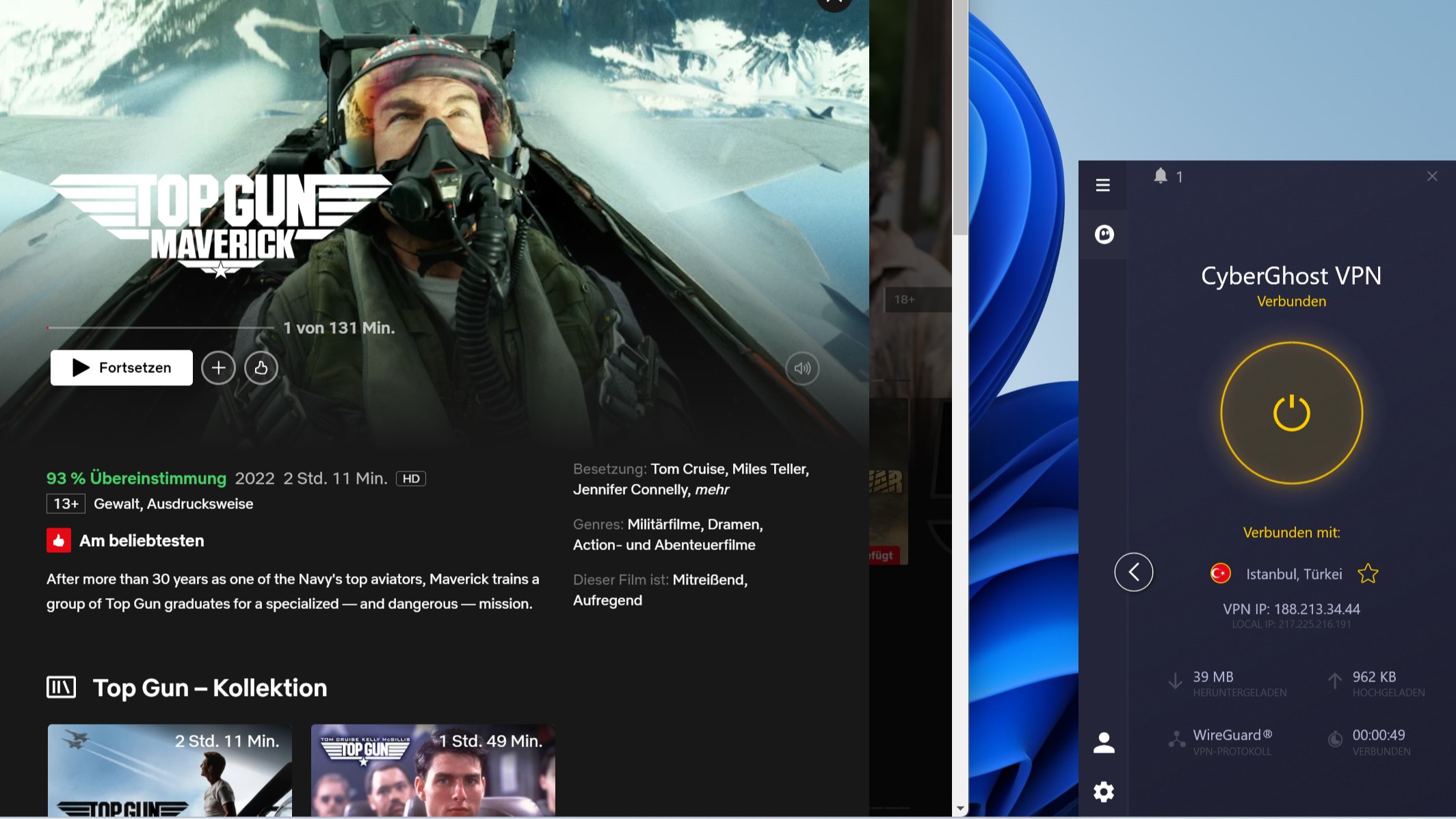Toggle the VPN power button
Viewport: 1456px width, 819px height.
pyautogui.click(x=1291, y=413)
